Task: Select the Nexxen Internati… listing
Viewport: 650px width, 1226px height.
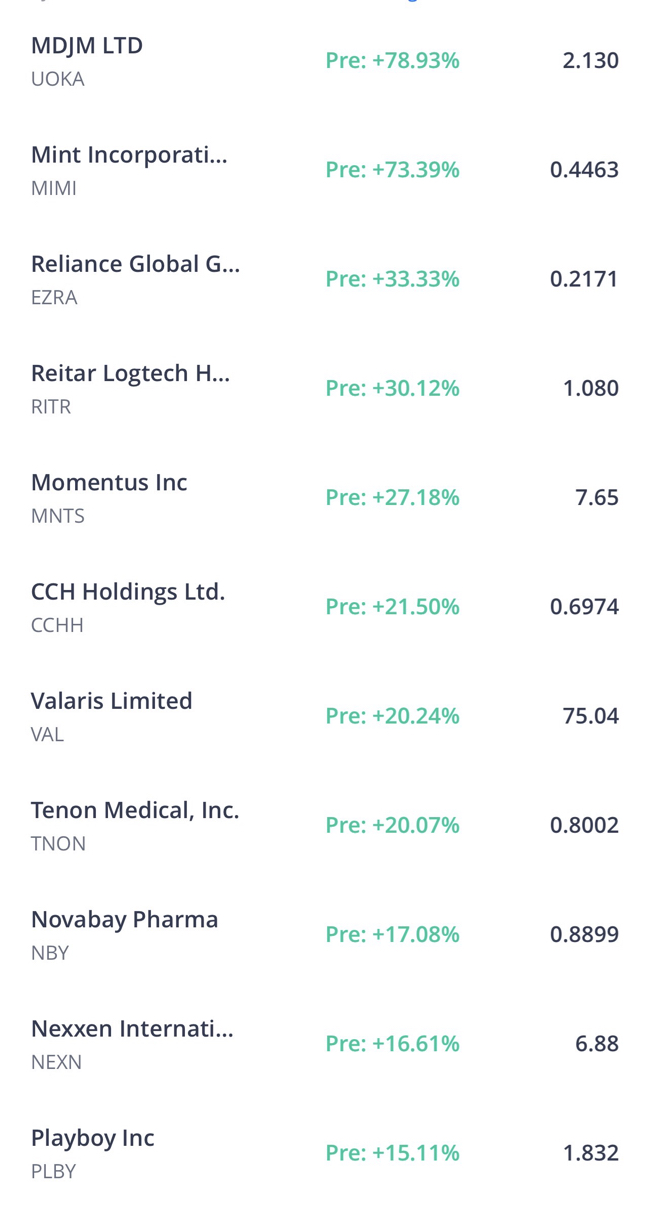Action: (325, 1043)
